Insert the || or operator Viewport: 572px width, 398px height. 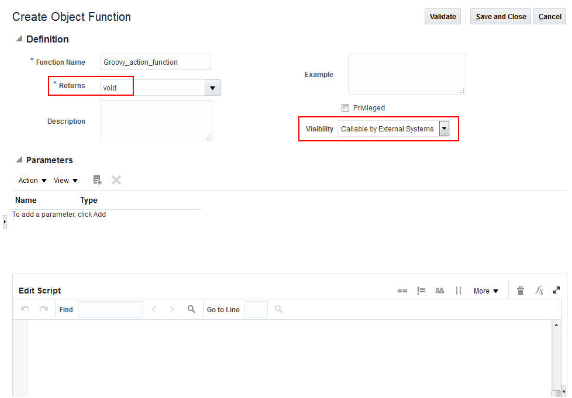tap(459, 291)
